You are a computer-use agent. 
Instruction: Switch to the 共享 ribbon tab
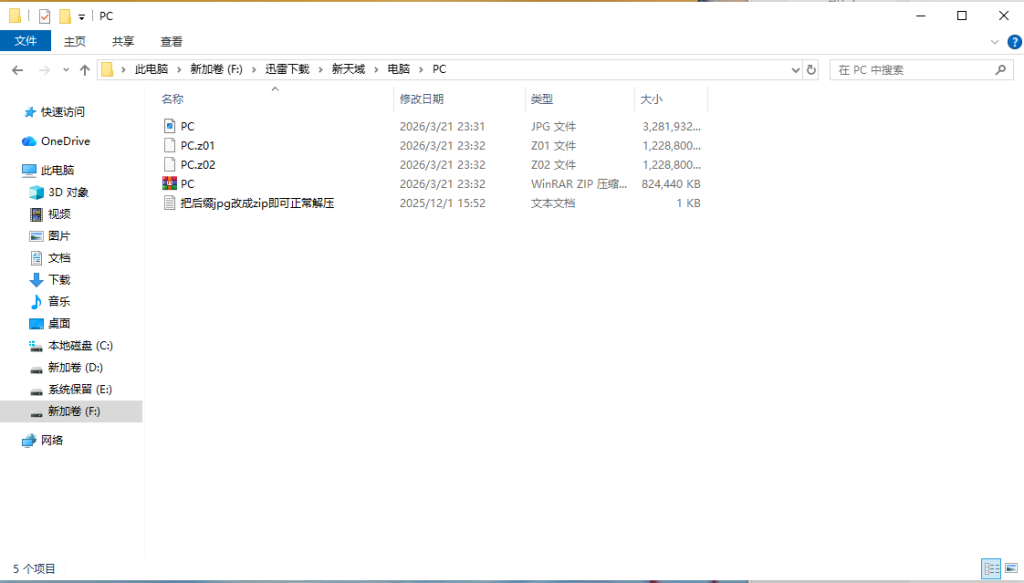click(x=123, y=41)
